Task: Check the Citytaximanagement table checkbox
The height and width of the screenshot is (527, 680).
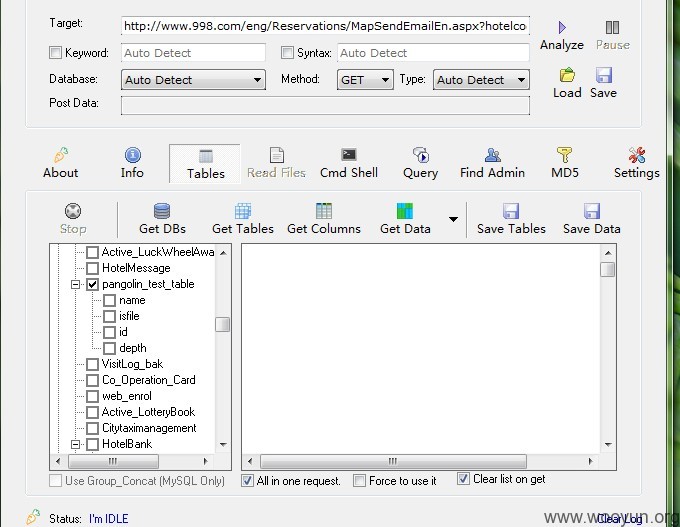Action: tap(92, 428)
